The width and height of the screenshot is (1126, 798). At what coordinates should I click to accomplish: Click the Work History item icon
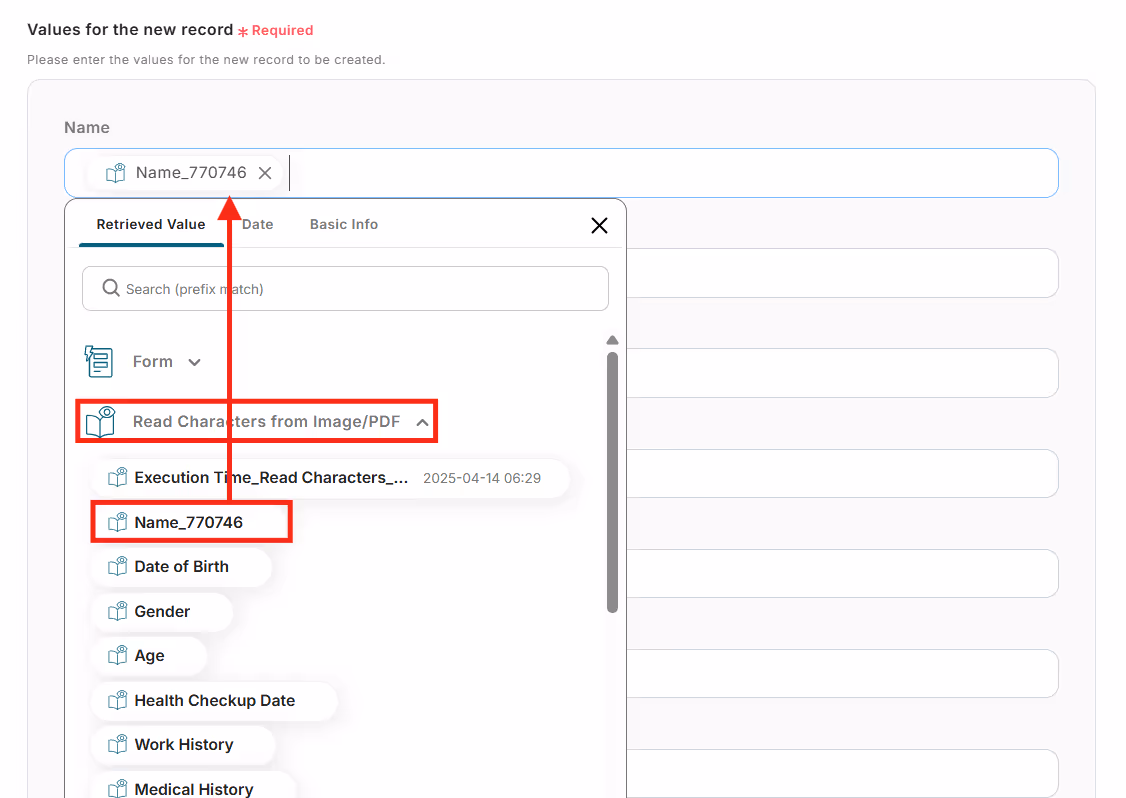tap(118, 745)
